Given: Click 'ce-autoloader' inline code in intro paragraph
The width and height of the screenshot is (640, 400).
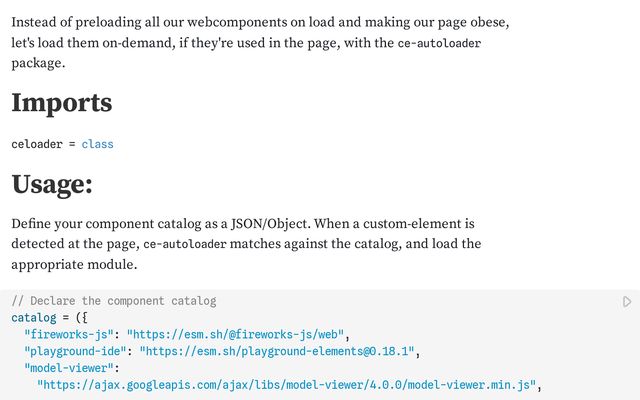Looking at the screenshot, I should pos(439,44).
